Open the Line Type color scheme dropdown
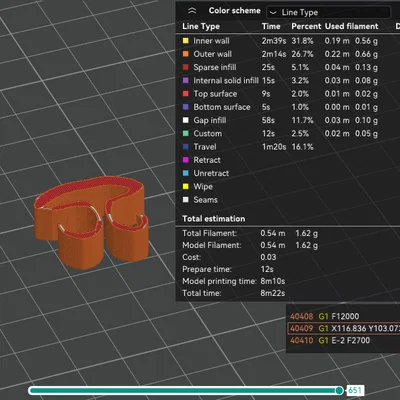This screenshot has width=400, height=400. click(328, 12)
